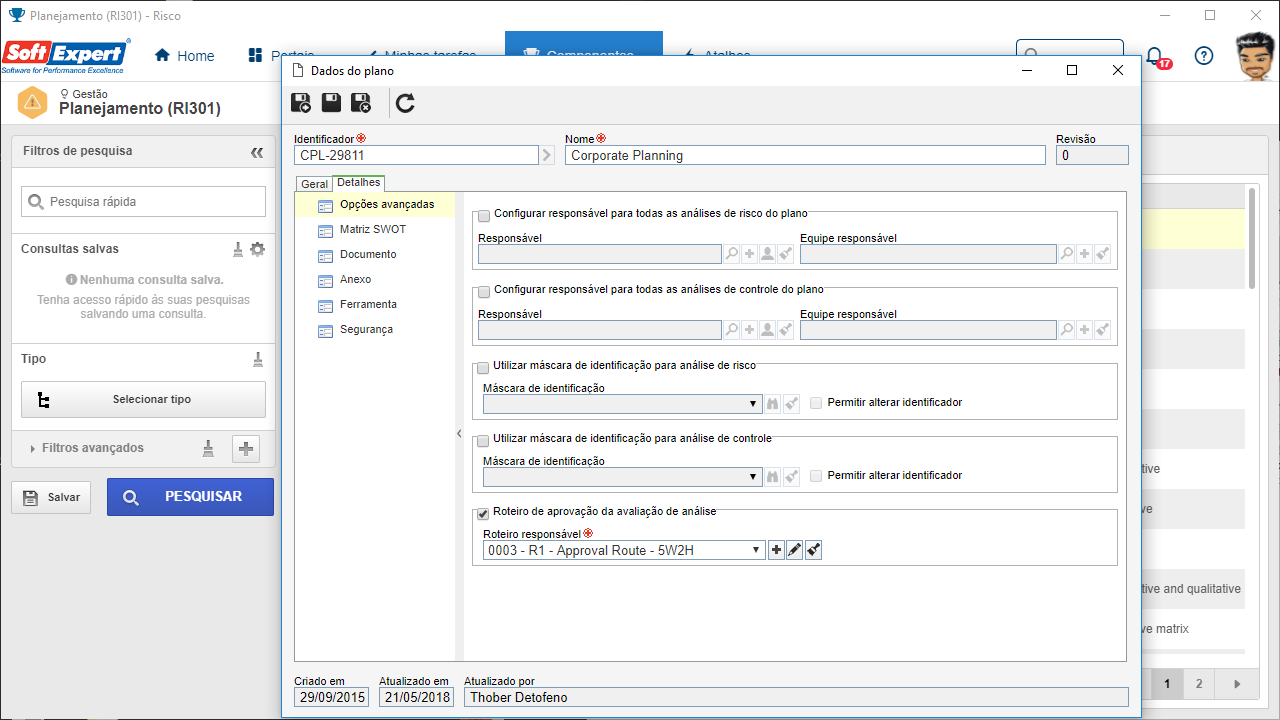Image resolution: width=1280 pixels, height=720 pixels.
Task: Add a new Roteiro responsável with plus icon
Action: click(x=777, y=550)
